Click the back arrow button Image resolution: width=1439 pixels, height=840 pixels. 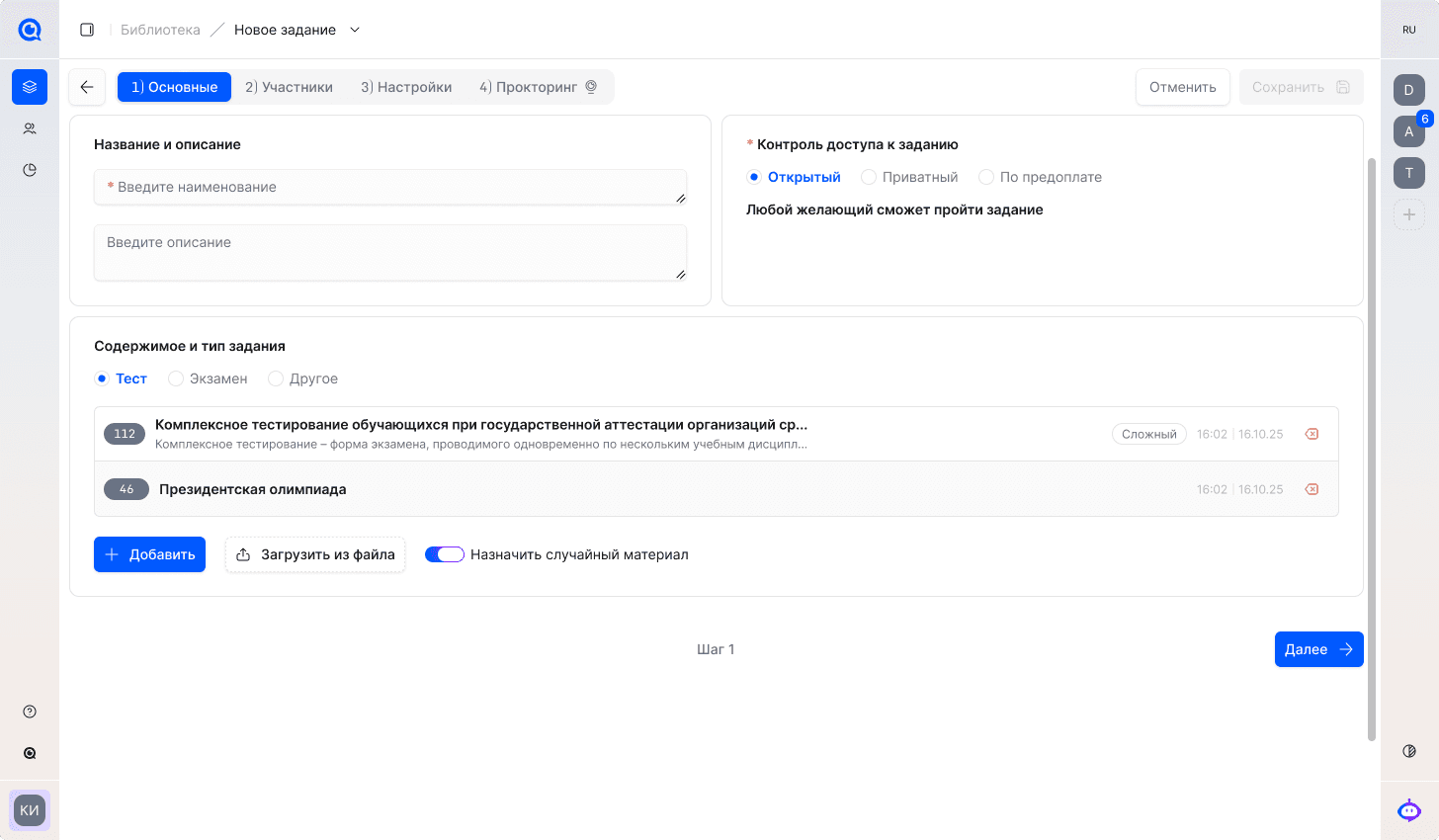pyautogui.click(x=87, y=87)
